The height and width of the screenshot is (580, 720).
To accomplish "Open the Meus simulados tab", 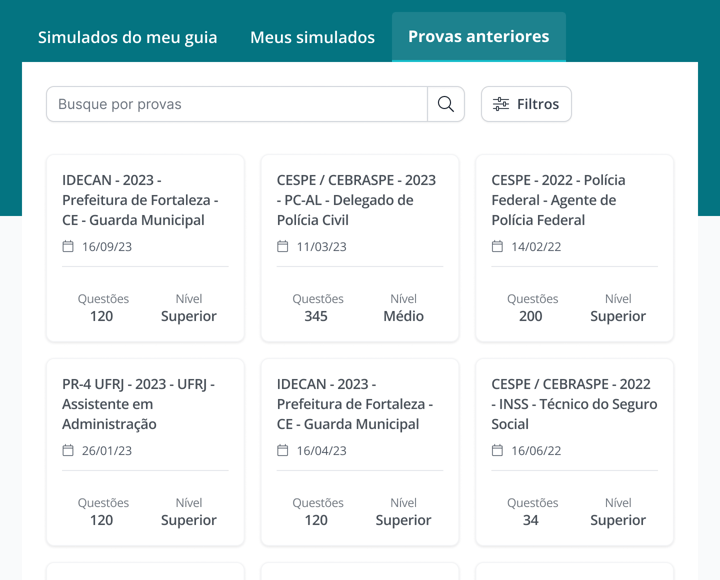I will [312, 38].
